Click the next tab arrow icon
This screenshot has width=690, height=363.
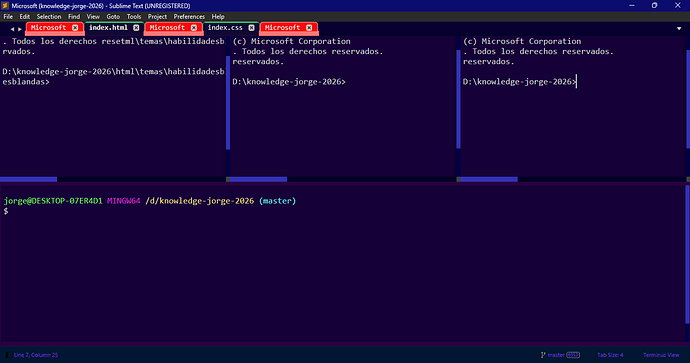coord(20,29)
